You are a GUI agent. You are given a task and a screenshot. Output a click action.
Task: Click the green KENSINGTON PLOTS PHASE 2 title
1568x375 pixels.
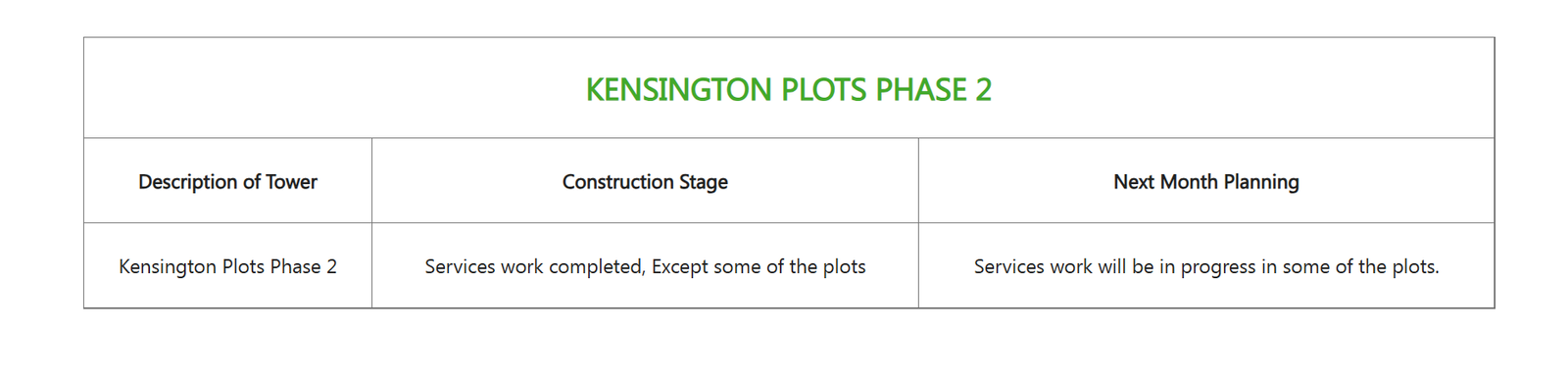789,90
